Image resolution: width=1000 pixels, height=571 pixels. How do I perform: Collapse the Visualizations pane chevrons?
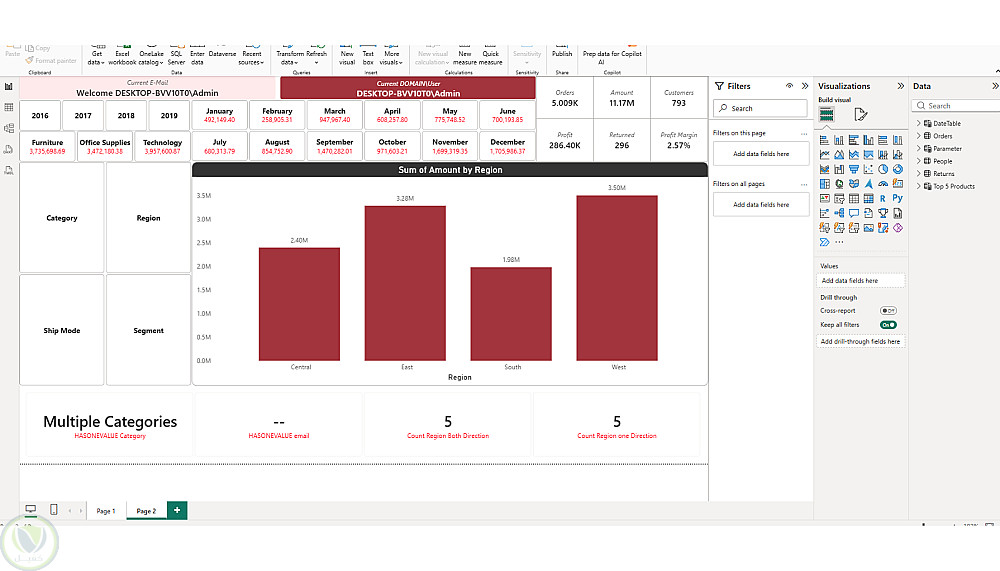click(x=901, y=86)
